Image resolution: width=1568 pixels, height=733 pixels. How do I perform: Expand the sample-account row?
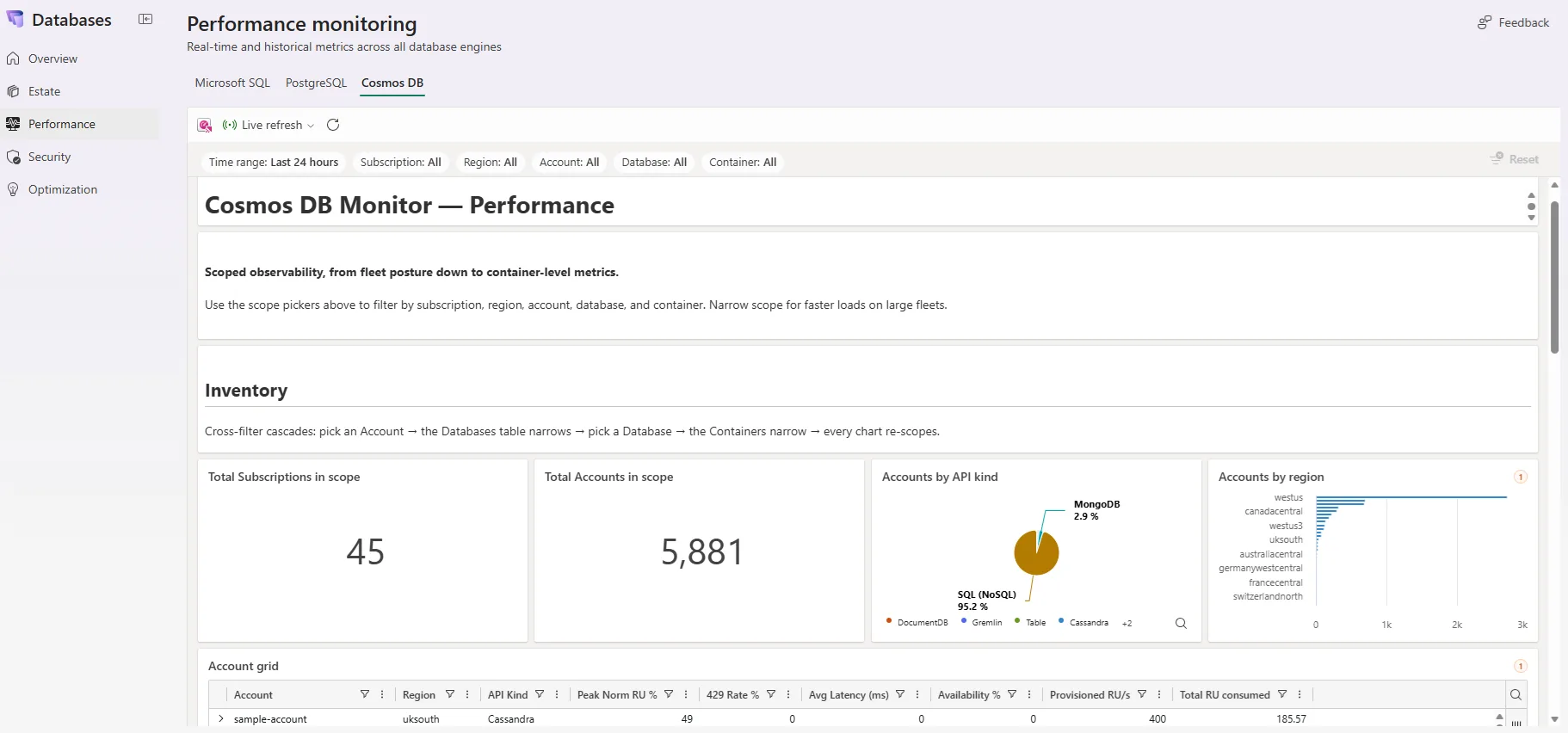[221, 718]
